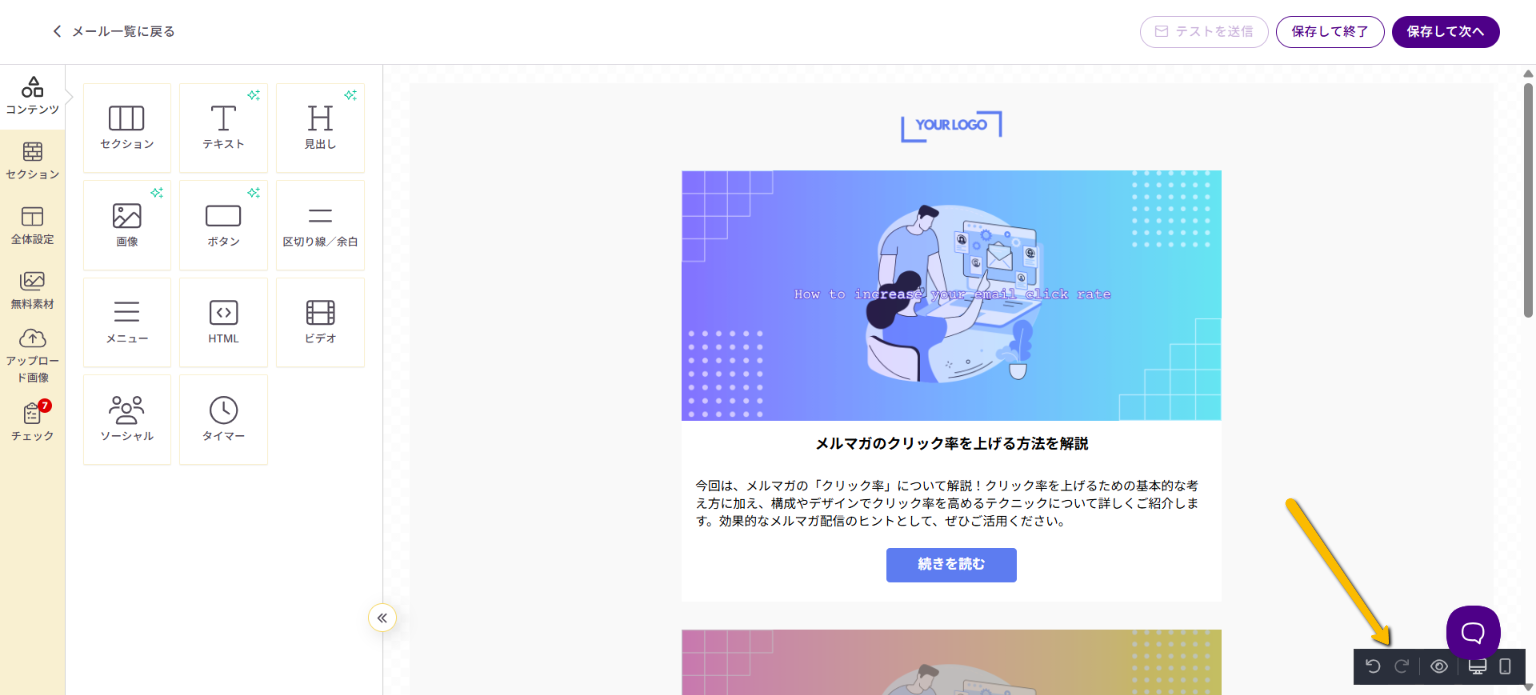This screenshot has width=1536, height=695.
Task: Click the vertical scrollbar of the editor
Action: (1528, 200)
